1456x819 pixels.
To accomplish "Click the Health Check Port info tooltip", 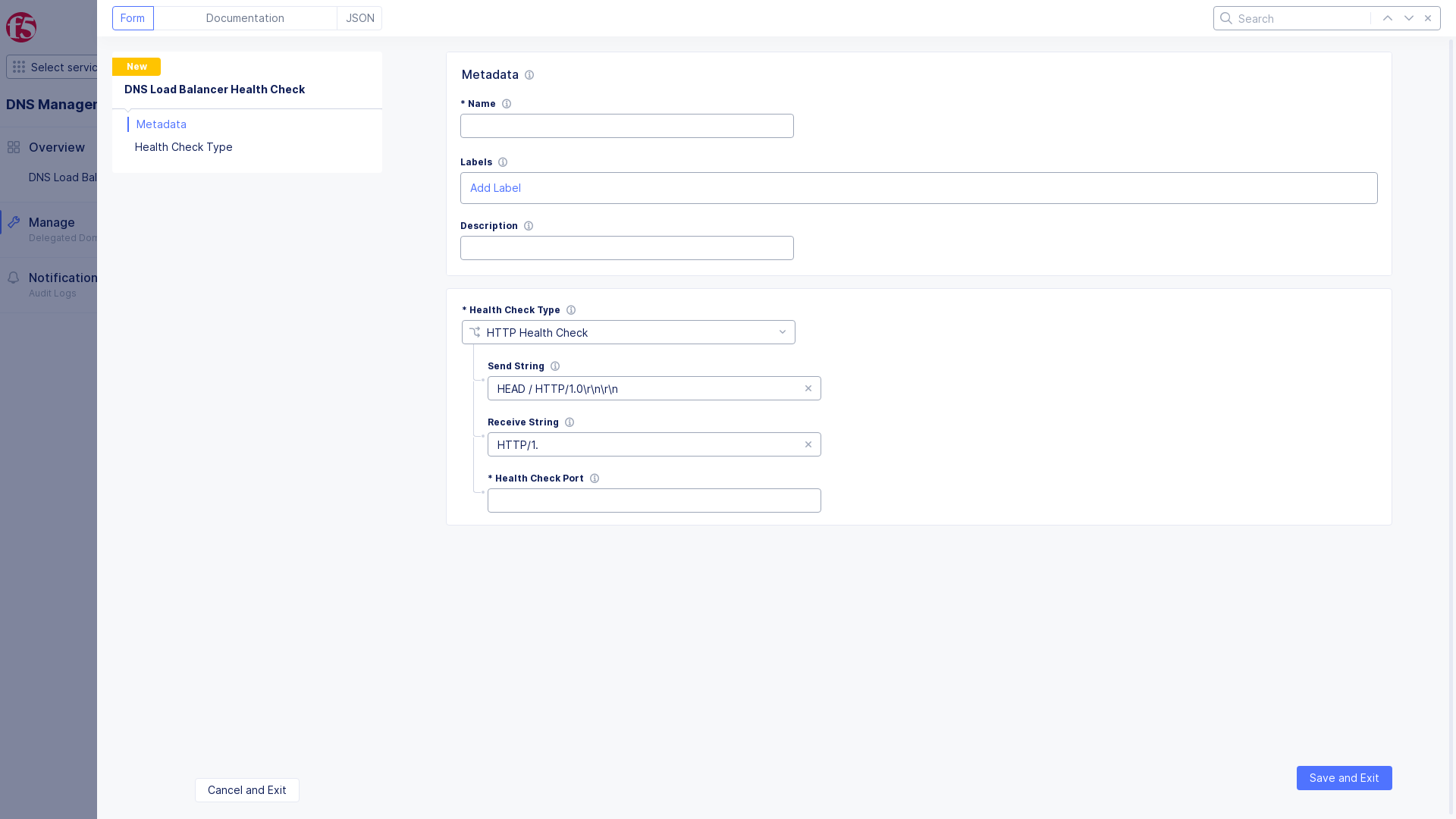I will [x=595, y=478].
